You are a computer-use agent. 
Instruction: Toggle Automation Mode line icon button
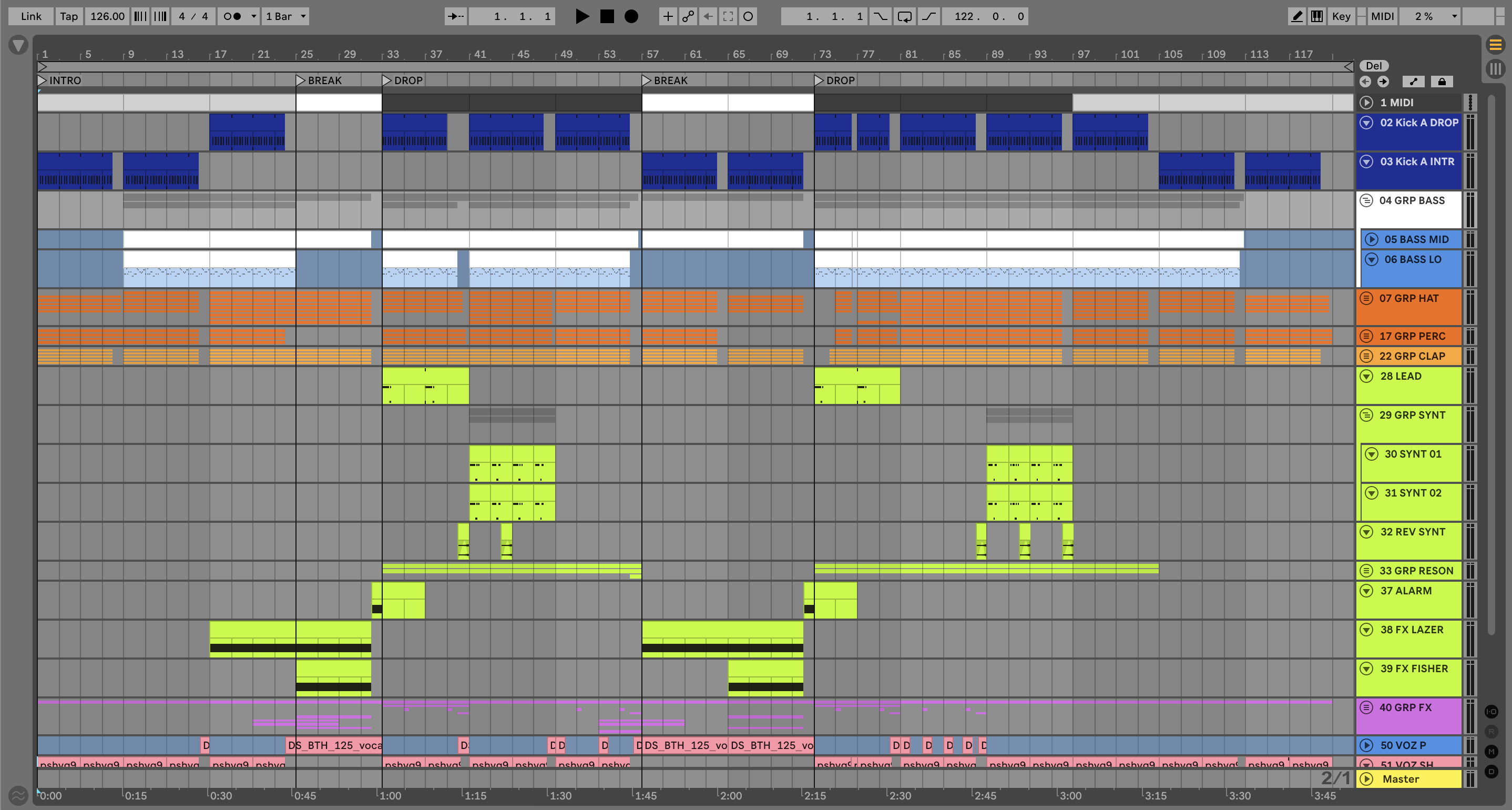[1413, 82]
